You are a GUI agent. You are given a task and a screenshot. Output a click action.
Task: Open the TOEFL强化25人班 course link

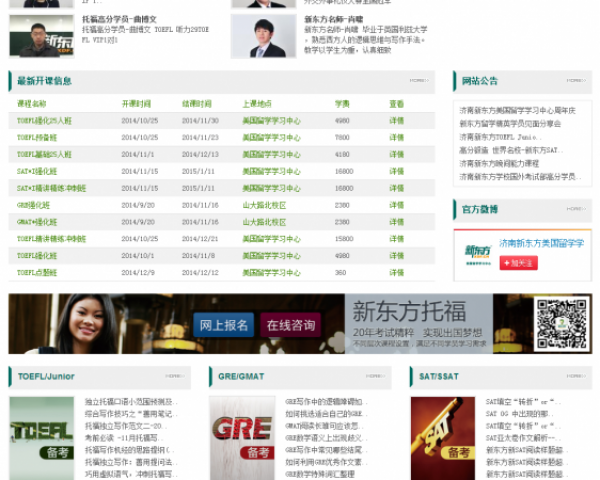tap(44, 121)
